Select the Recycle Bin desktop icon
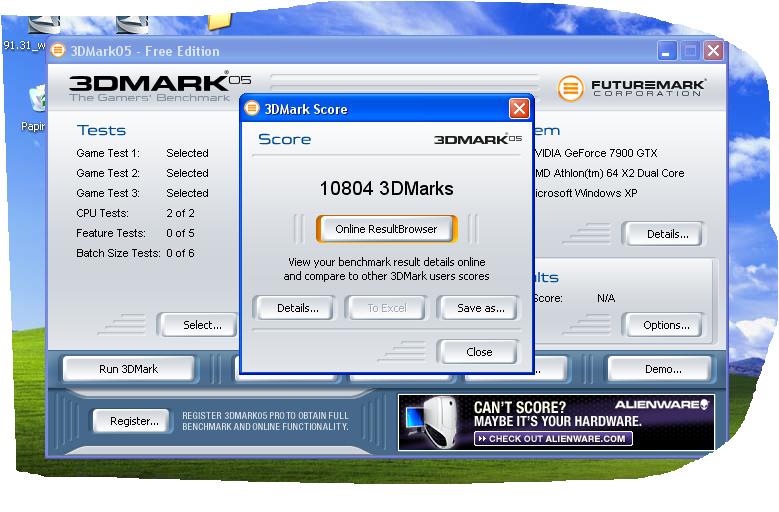This screenshot has width=779, height=512. pyautogui.click(x=36, y=107)
